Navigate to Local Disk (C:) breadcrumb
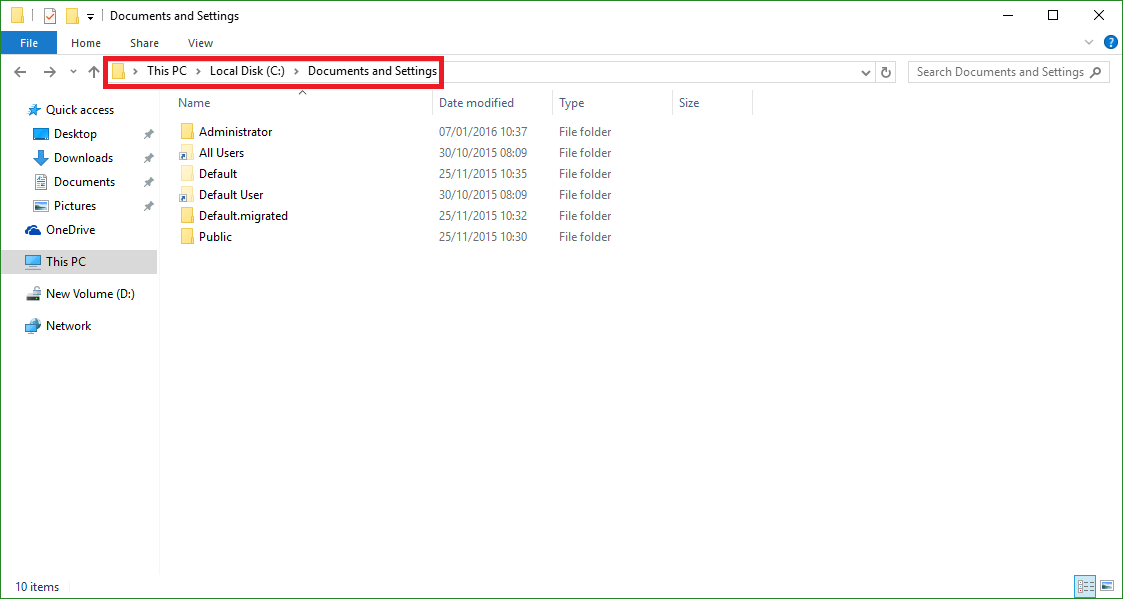The height and width of the screenshot is (600, 1124). (246, 71)
